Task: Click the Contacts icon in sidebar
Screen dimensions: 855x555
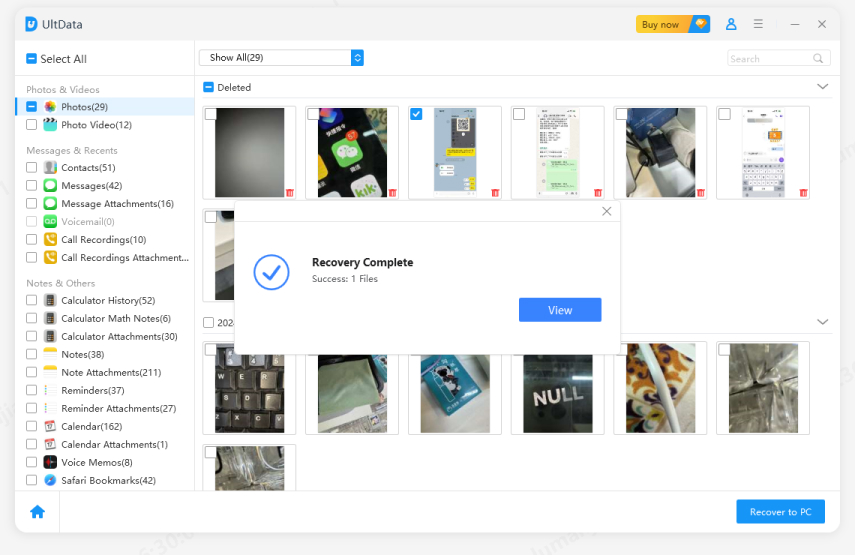Action: 50,168
